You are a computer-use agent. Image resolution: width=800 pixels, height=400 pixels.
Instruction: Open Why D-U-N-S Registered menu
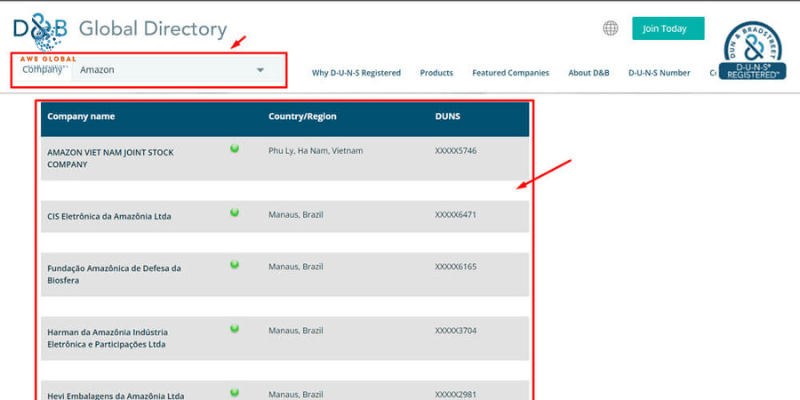[x=356, y=73]
